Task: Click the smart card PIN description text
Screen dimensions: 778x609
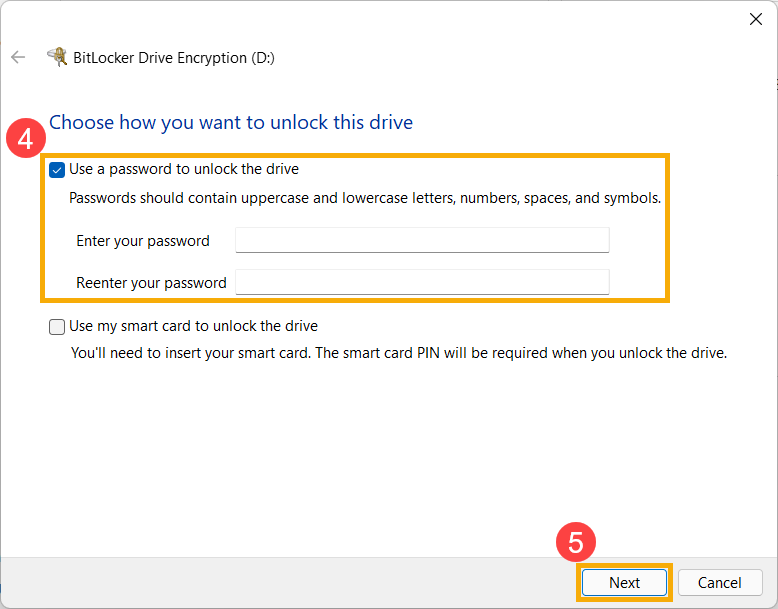Action: pyautogui.click(x=399, y=353)
